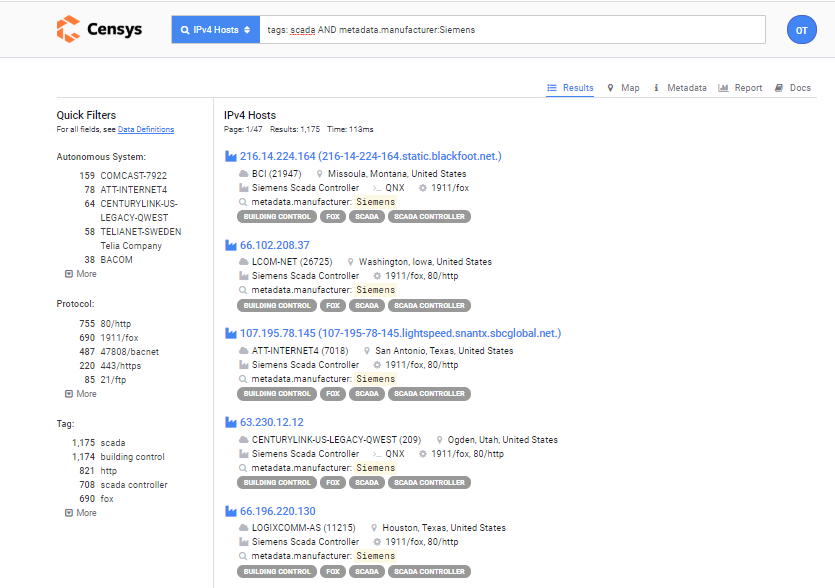Expand More under Autonomous System
Image resolution: width=835 pixels, height=588 pixels.
tap(81, 274)
